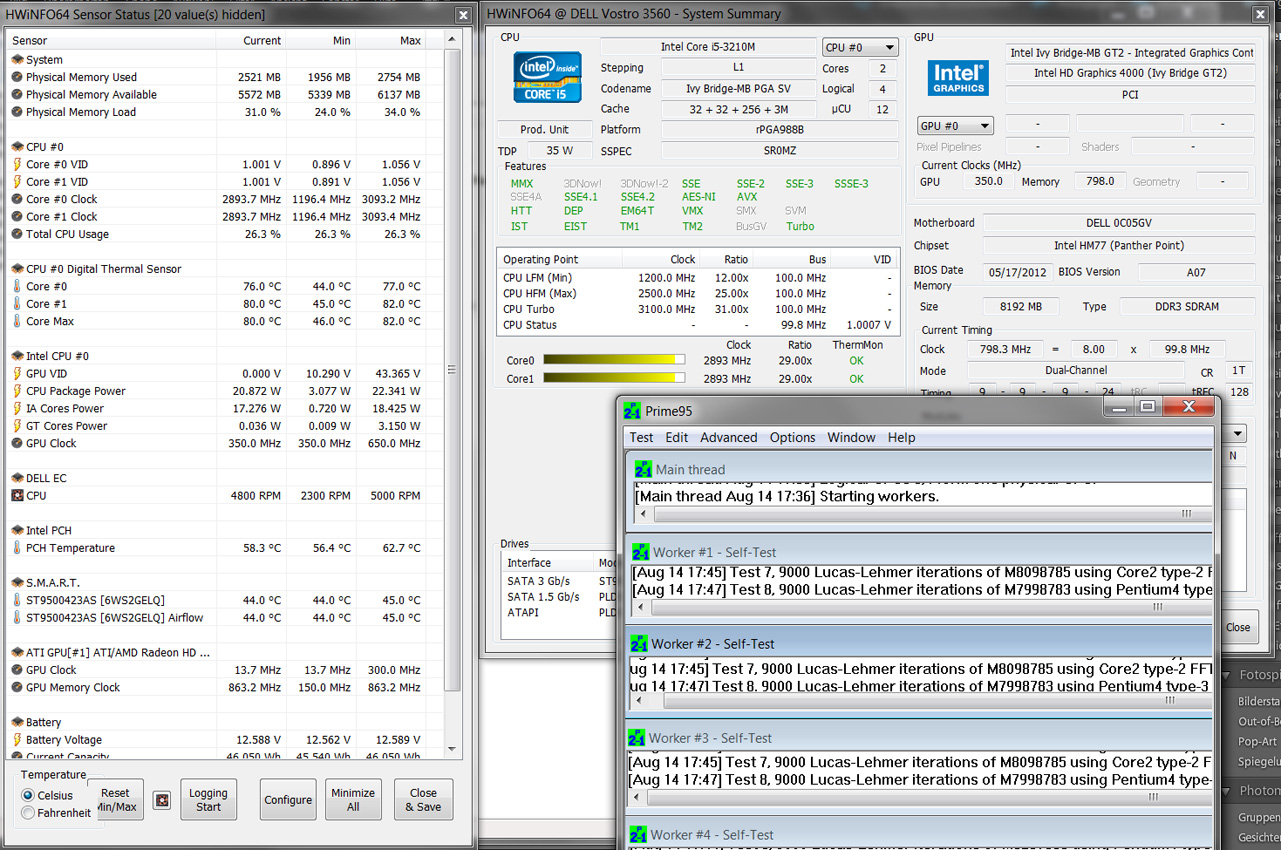Viewport: 1281px width, 850px height.
Task: Click the Reset Min/Max button
Action: [x=115, y=800]
